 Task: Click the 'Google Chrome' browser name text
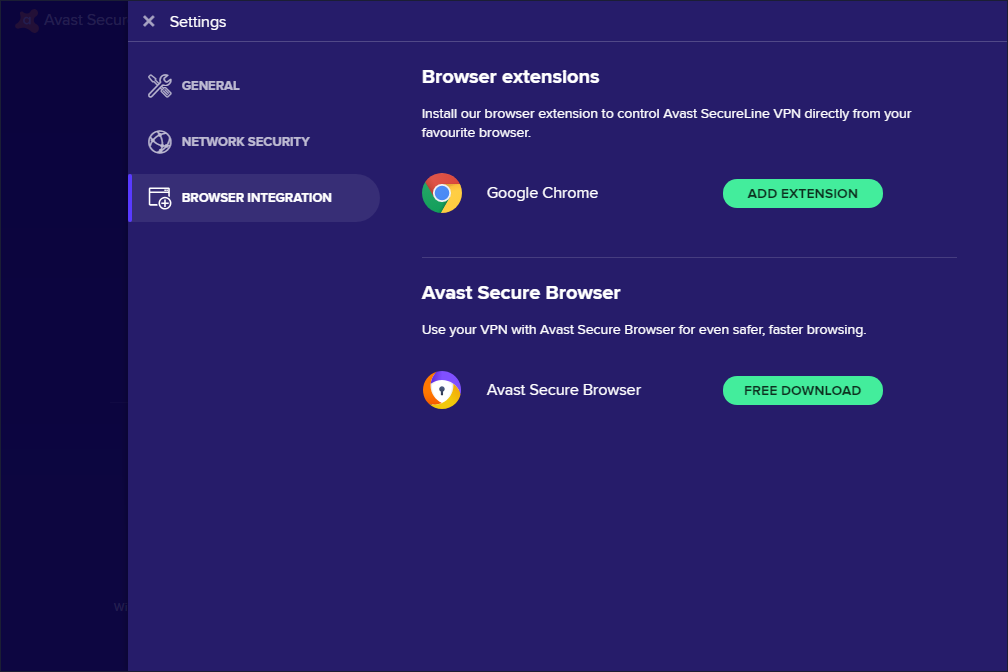(x=542, y=193)
